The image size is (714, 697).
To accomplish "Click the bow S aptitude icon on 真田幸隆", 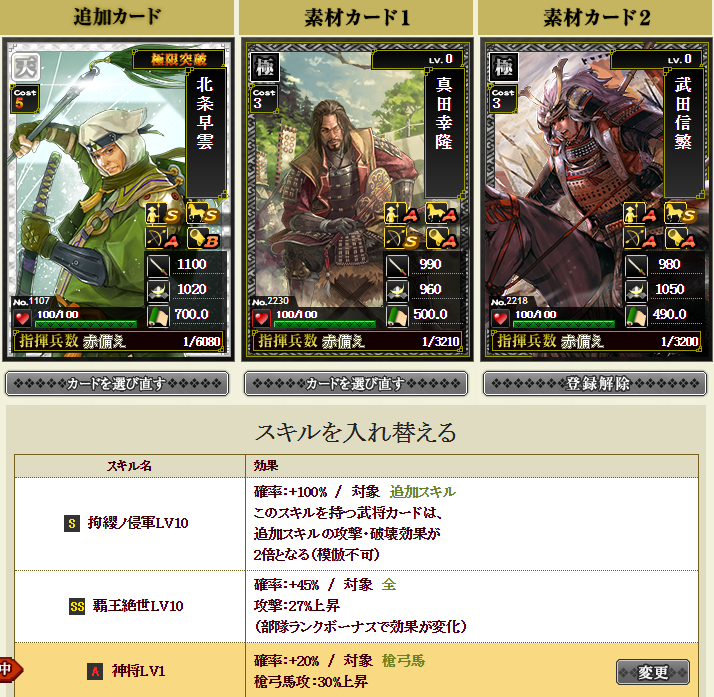I will (x=402, y=238).
